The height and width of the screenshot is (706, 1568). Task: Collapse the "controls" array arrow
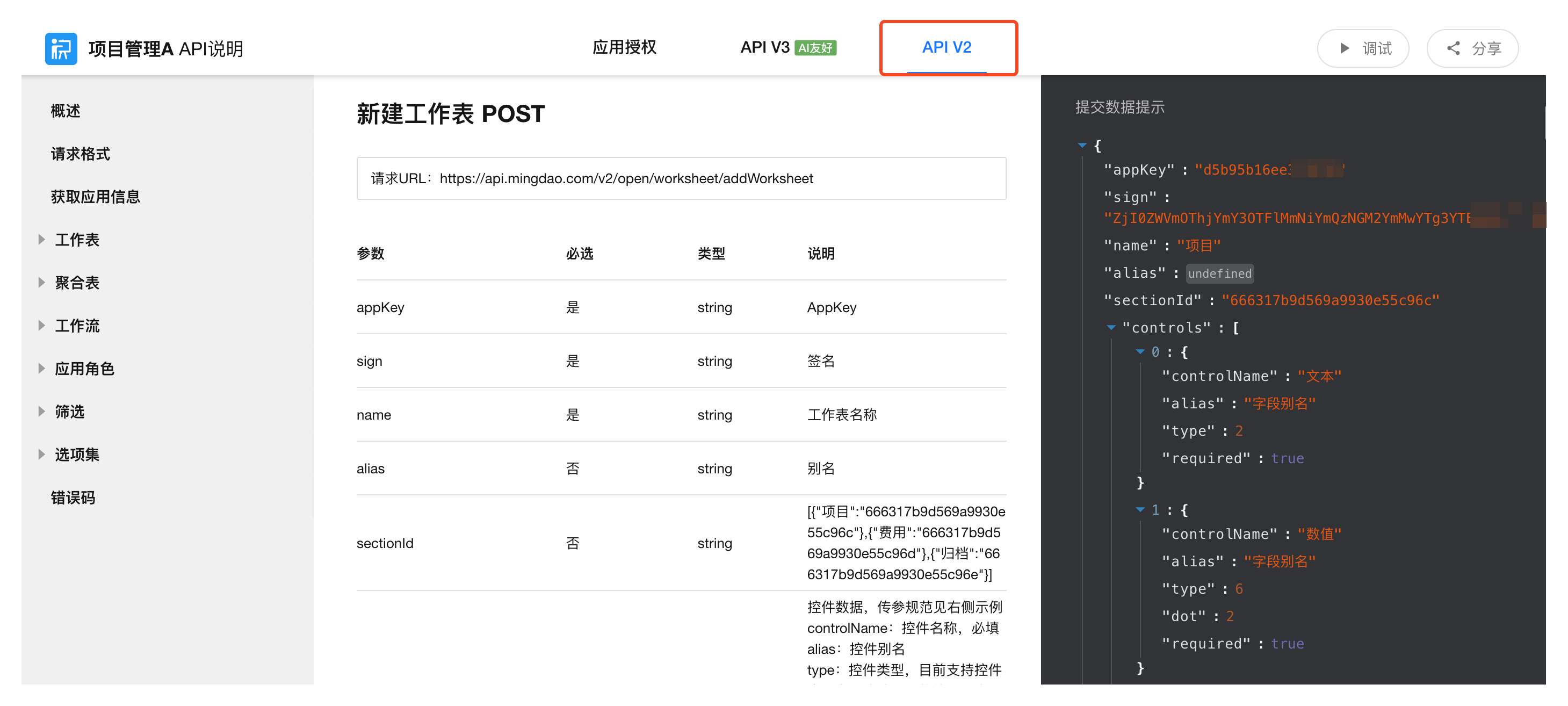click(x=1110, y=327)
